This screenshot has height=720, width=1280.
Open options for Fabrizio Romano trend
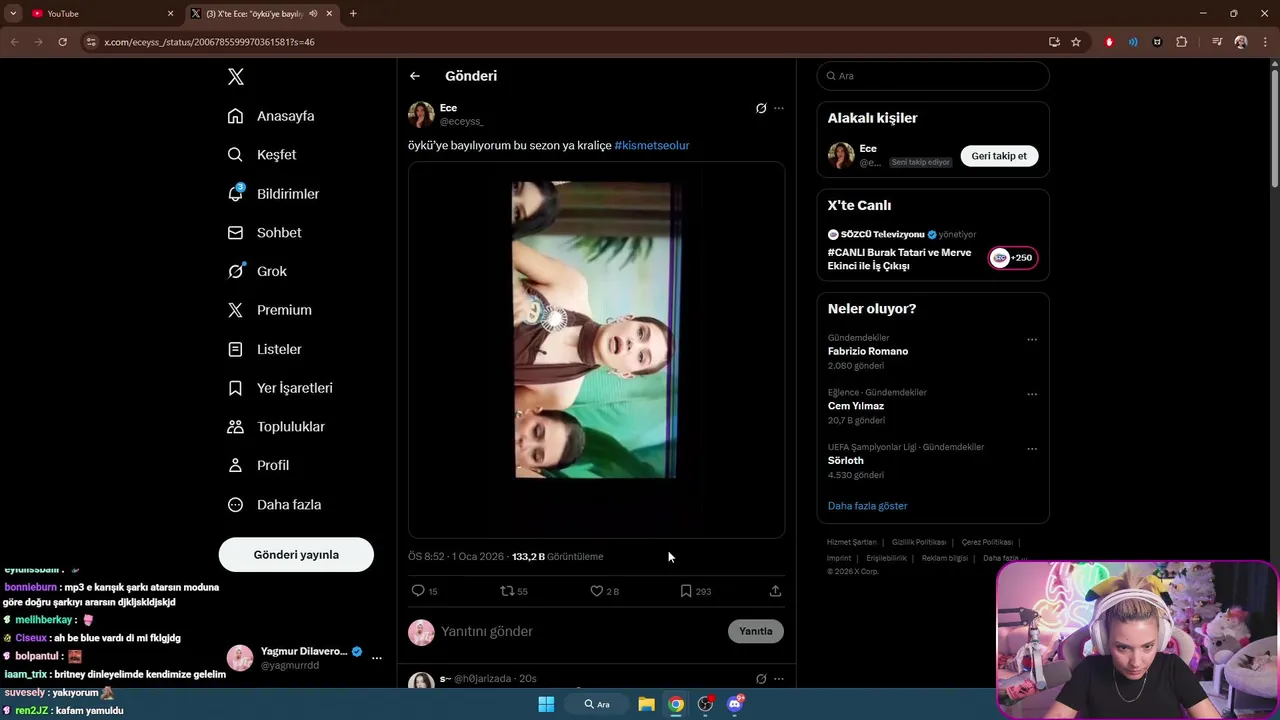1032,340
